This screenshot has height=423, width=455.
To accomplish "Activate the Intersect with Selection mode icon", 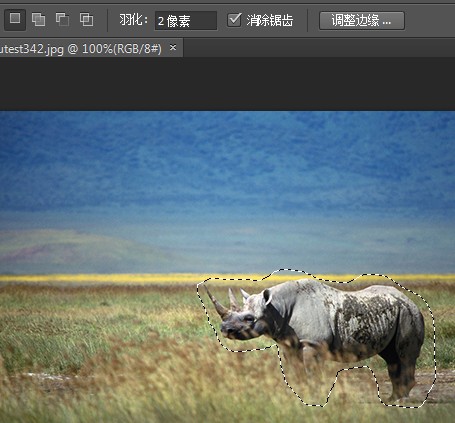I will [86, 19].
